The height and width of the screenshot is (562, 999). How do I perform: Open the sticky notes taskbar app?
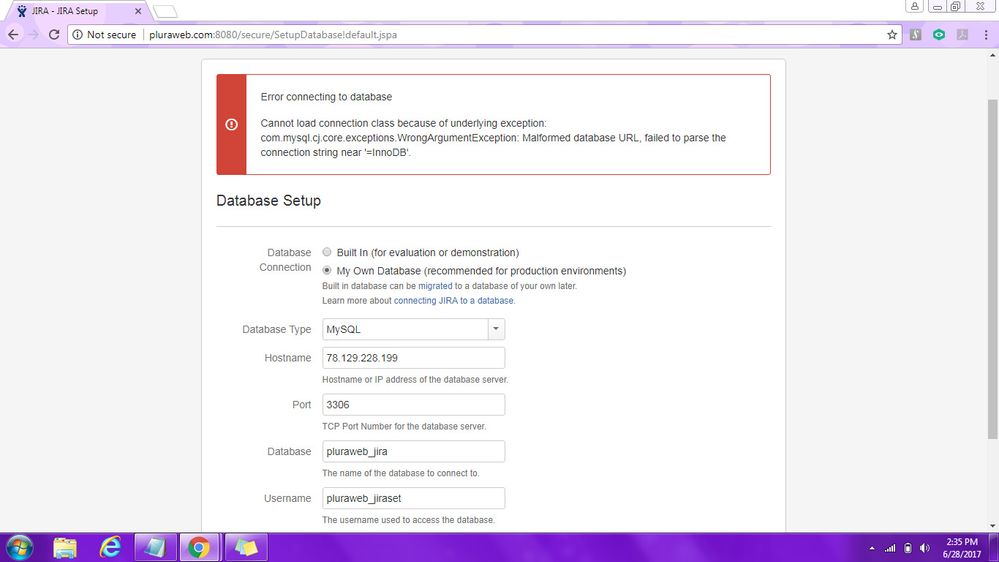point(246,547)
